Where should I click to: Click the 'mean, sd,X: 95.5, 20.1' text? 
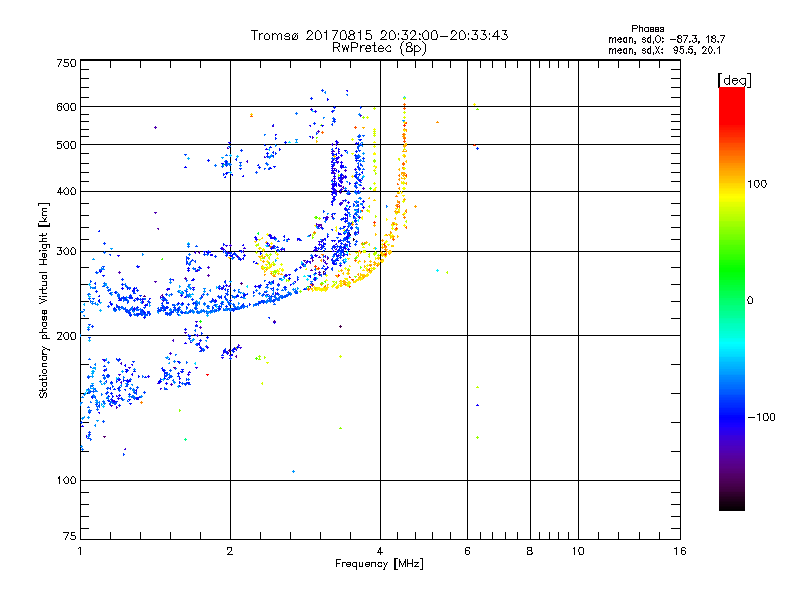pos(665,50)
